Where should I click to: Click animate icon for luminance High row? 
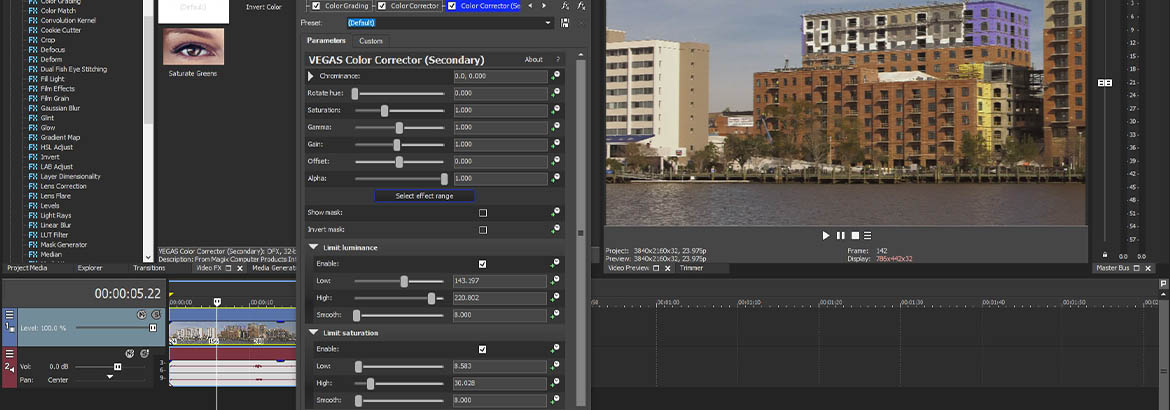(x=555, y=298)
